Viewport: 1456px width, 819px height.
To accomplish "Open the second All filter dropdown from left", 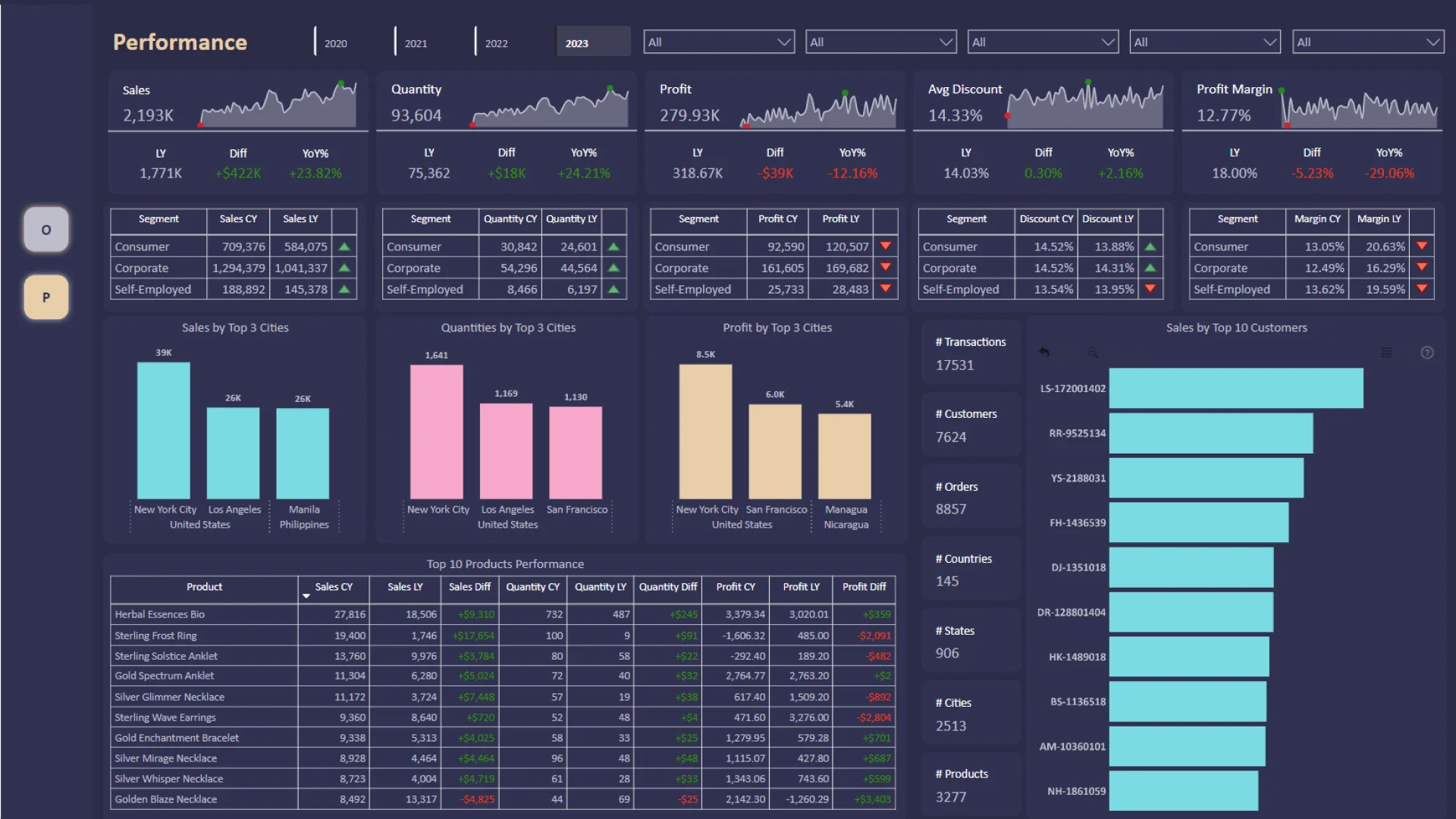I will pyautogui.click(x=880, y=42).
